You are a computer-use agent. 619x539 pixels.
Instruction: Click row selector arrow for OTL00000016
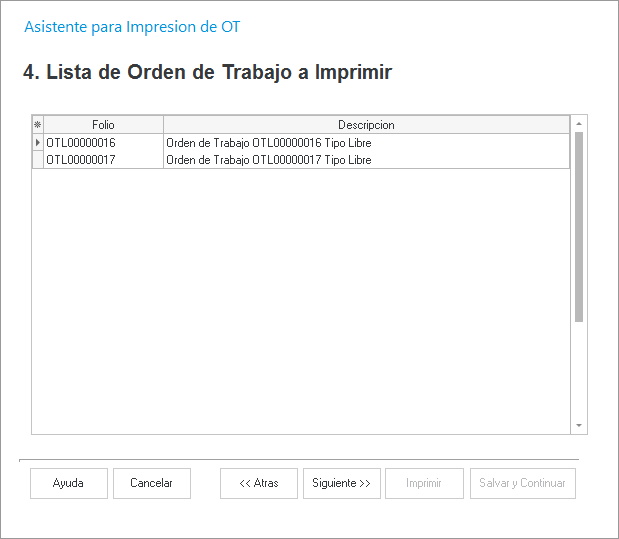point(38,143)
